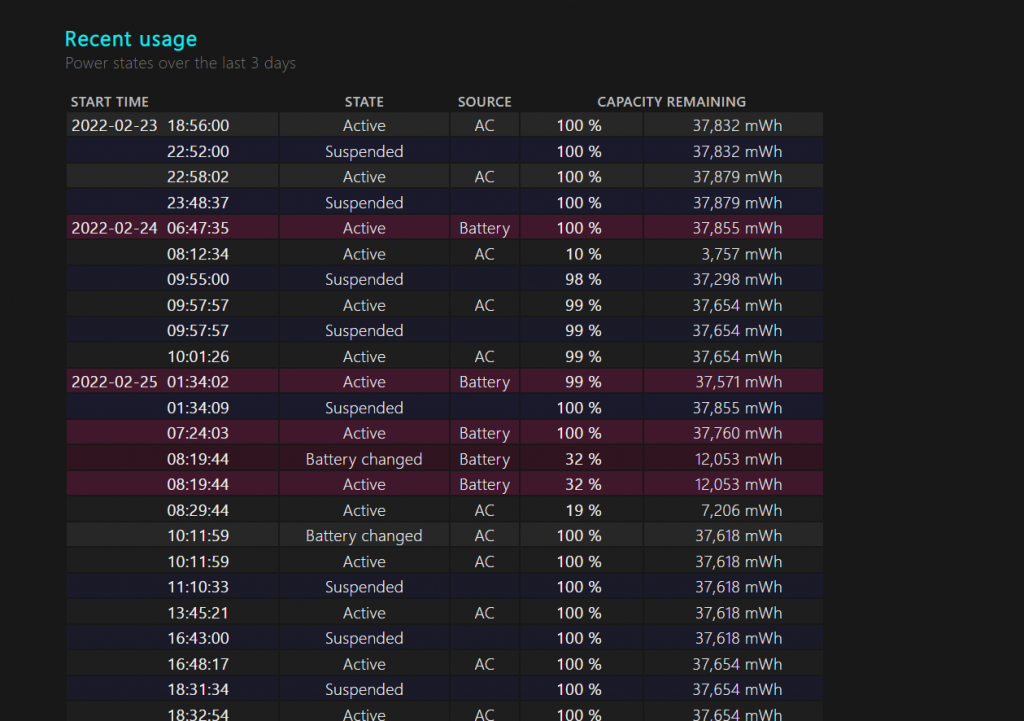1024x721 pixels.
Task: Click the Recent usage heading
Action: pyautogui.click(x=130, y=39)
